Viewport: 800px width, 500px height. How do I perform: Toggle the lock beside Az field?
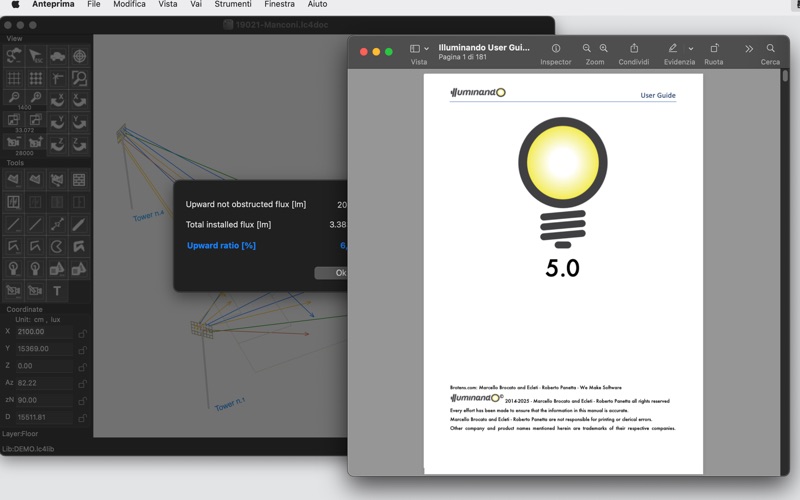[x=82, y=384]
